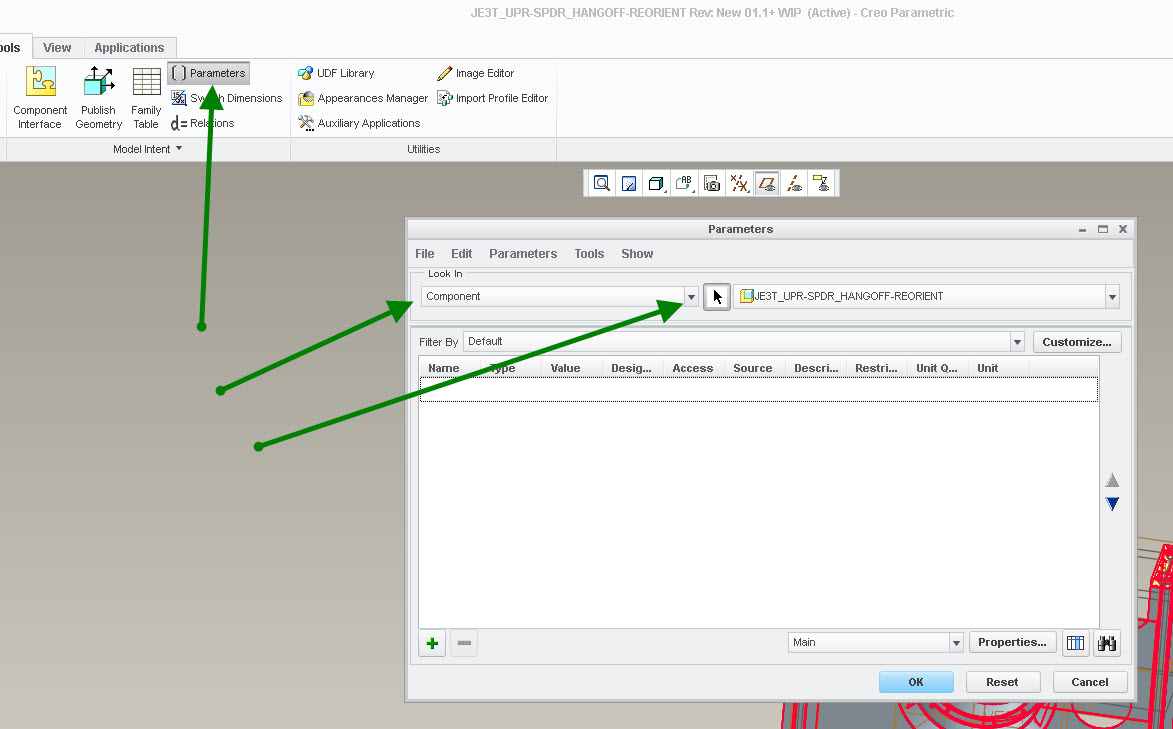The width and height of the screenshot is (1173, 729).
Task: Click the Properties... button
Action: (x=1012, y=642)
